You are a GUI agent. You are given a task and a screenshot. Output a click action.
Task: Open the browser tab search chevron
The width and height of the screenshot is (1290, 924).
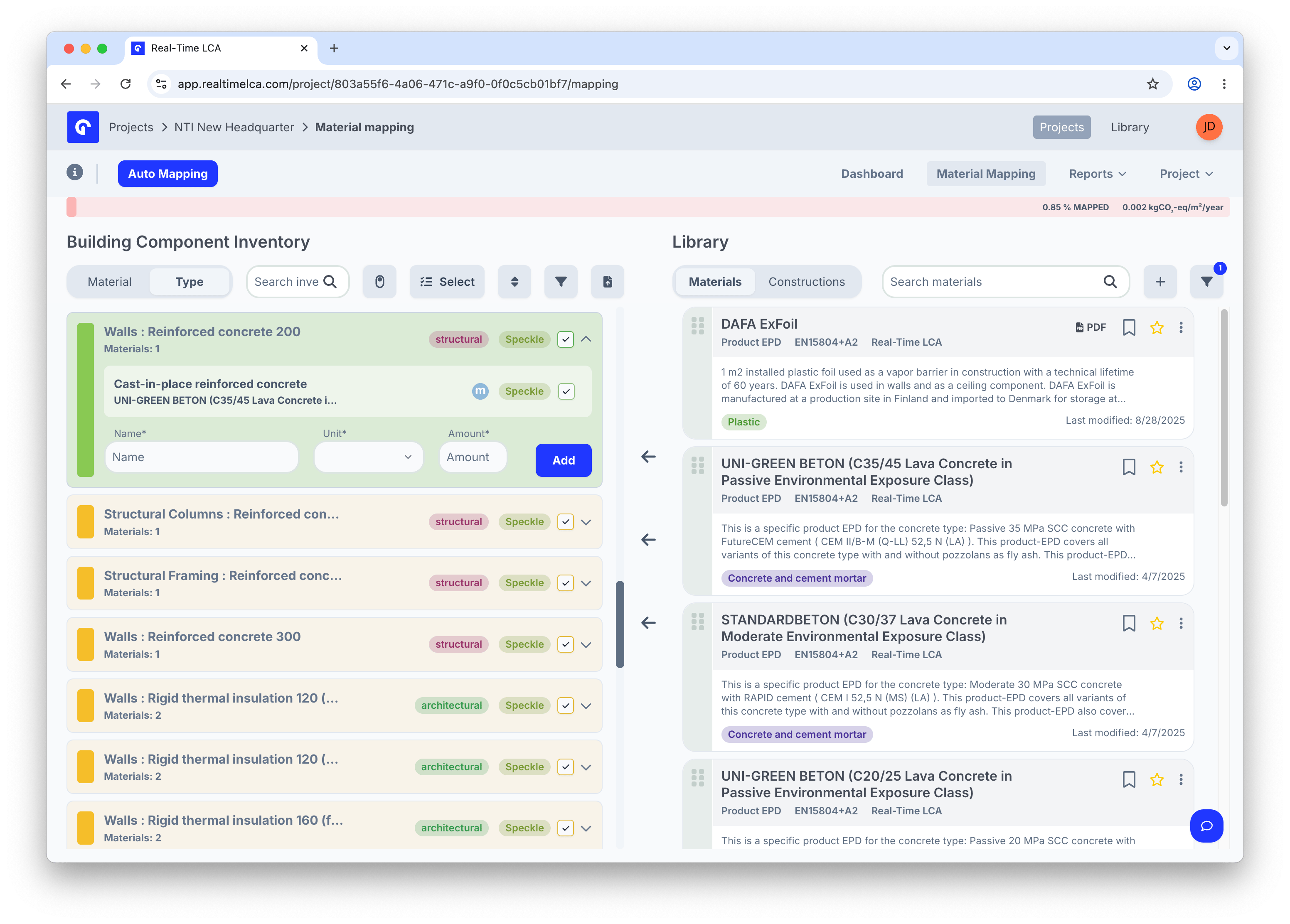[1226, 48]
